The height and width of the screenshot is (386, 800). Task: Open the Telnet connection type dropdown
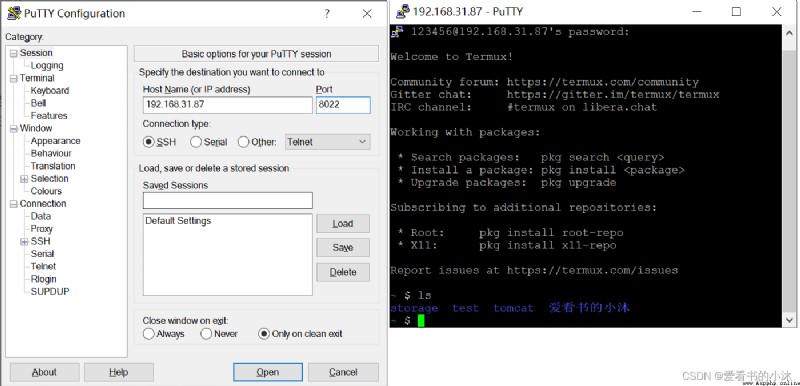[328, 142]
